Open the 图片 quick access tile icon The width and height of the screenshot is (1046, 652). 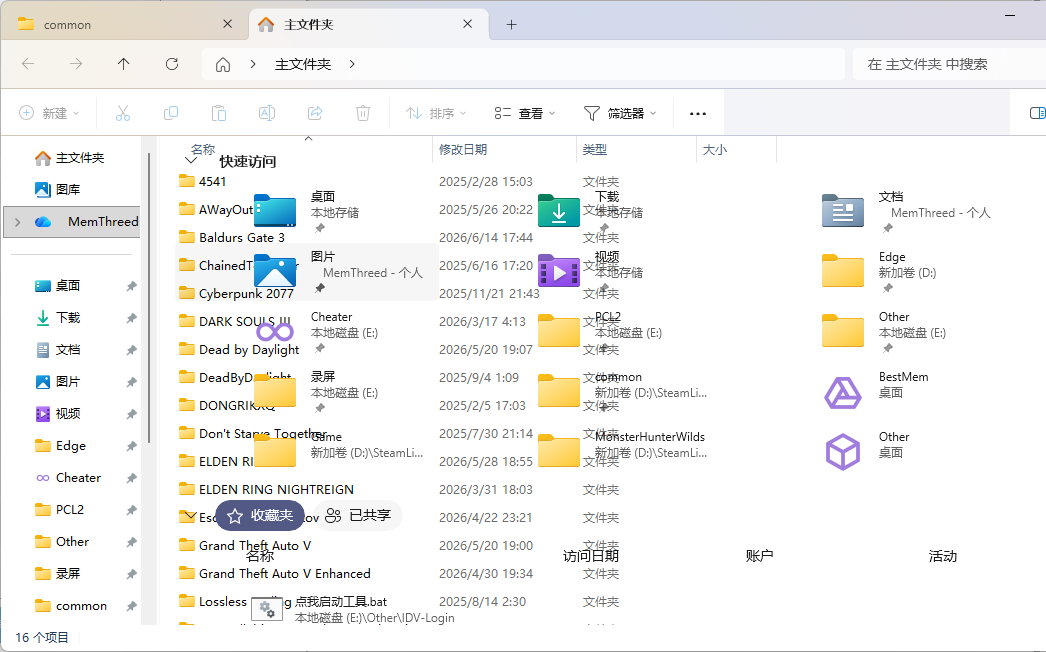275,271
